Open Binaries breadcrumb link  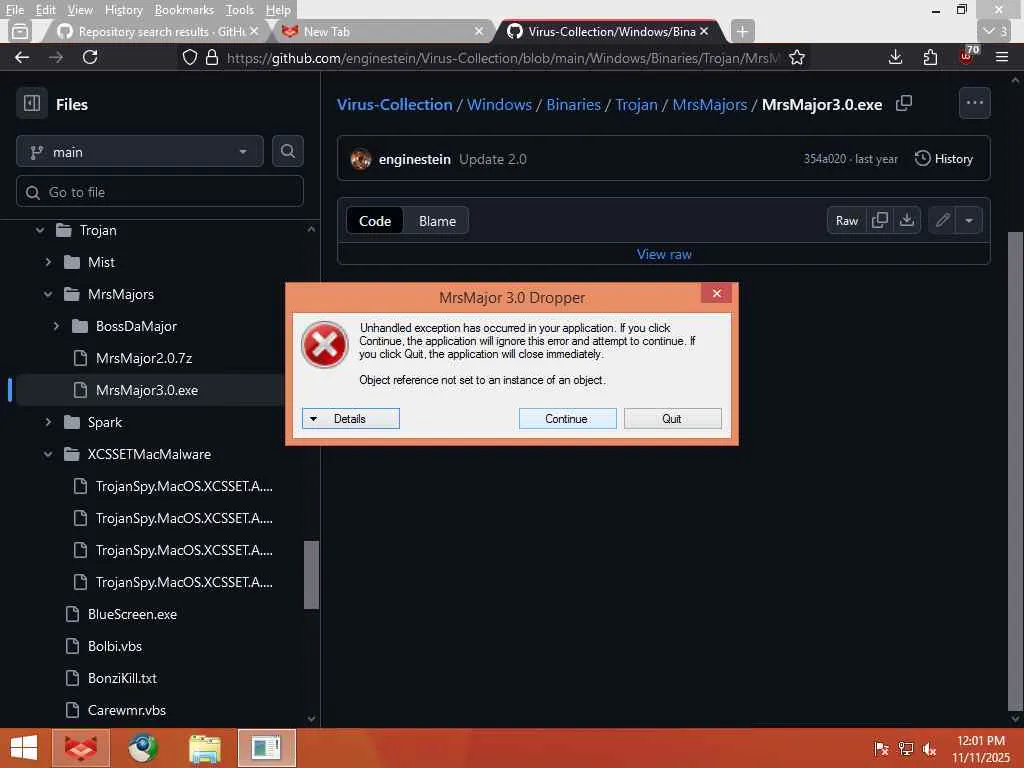[573, 104]
